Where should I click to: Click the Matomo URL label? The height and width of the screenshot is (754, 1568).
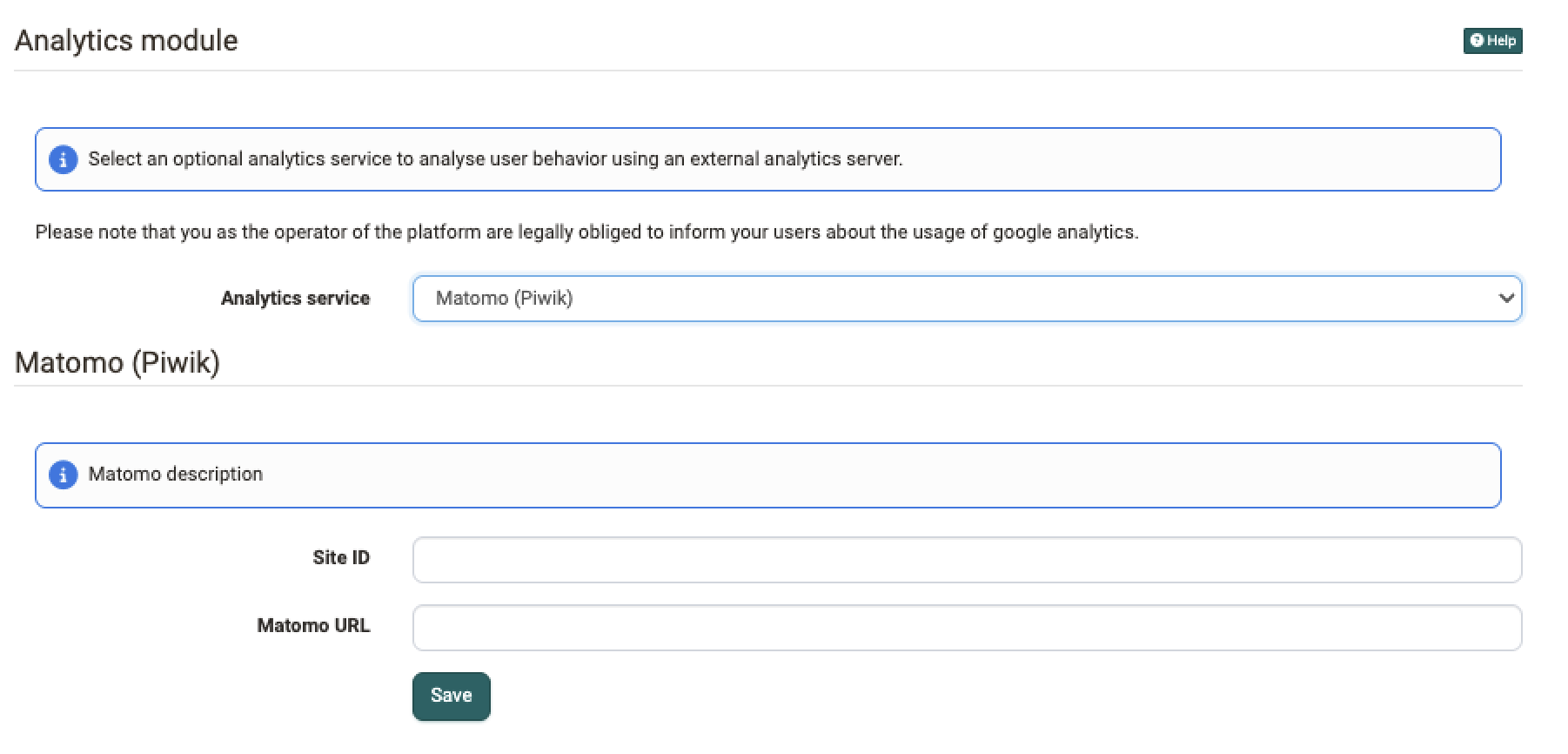pyautogui.click(x=313, y=626)
